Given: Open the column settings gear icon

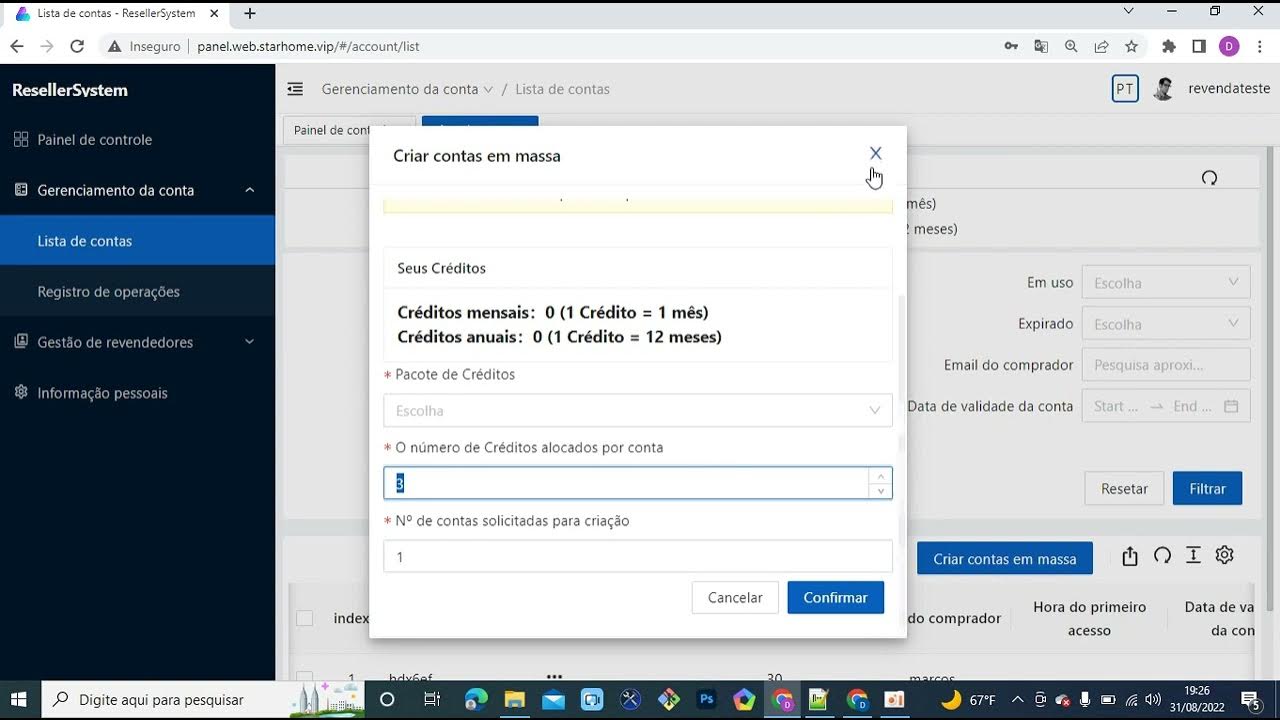Looking at the screenshot, I should point(1224,556).
